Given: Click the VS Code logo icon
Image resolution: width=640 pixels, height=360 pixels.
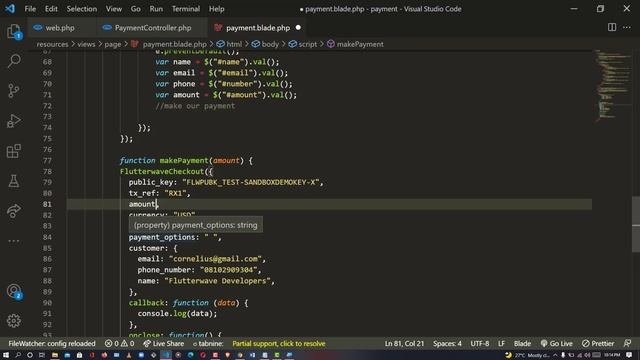Looking at the screenshot, I should tap(10, 9).
